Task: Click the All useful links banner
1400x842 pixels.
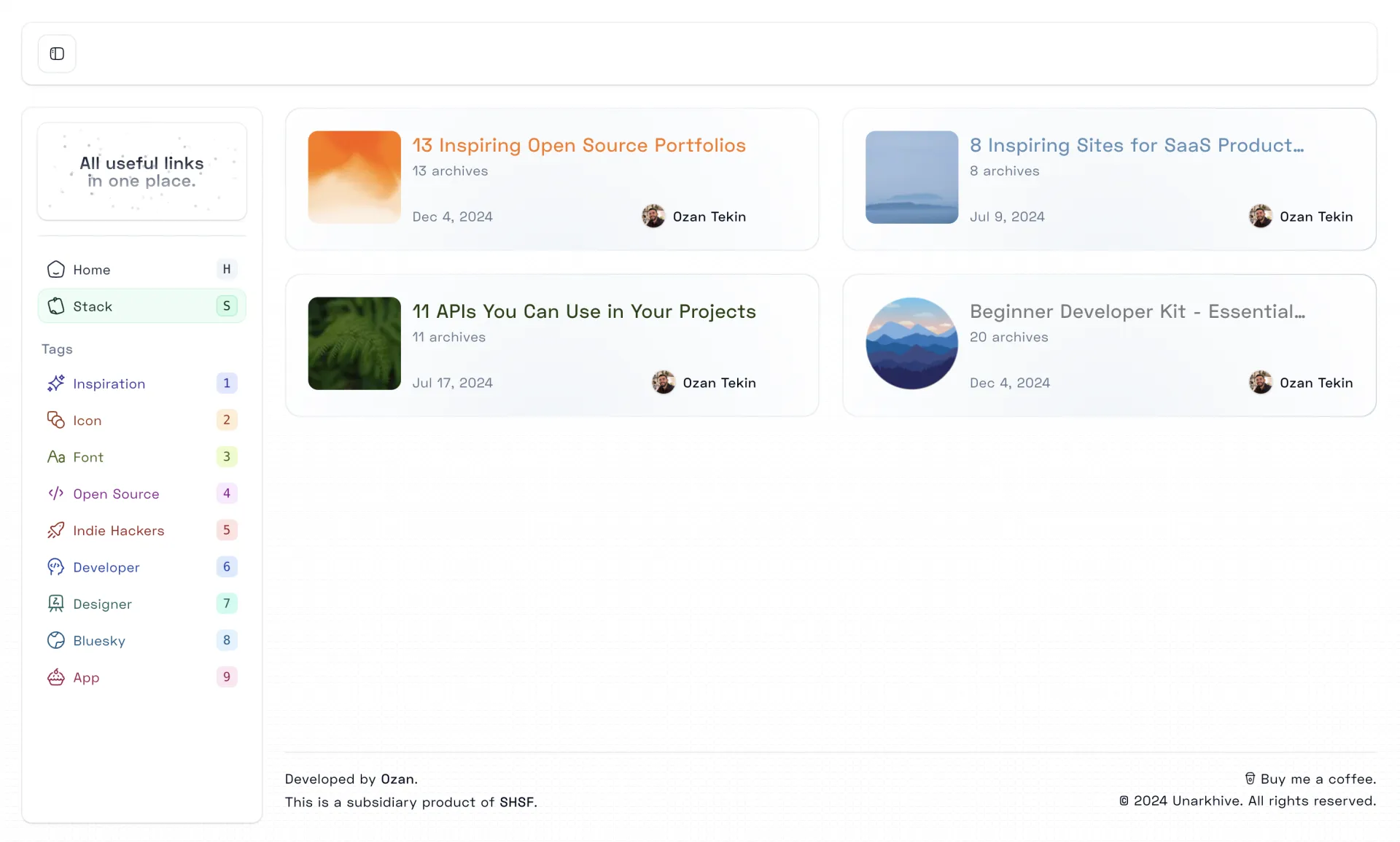Action: (141, 172)
